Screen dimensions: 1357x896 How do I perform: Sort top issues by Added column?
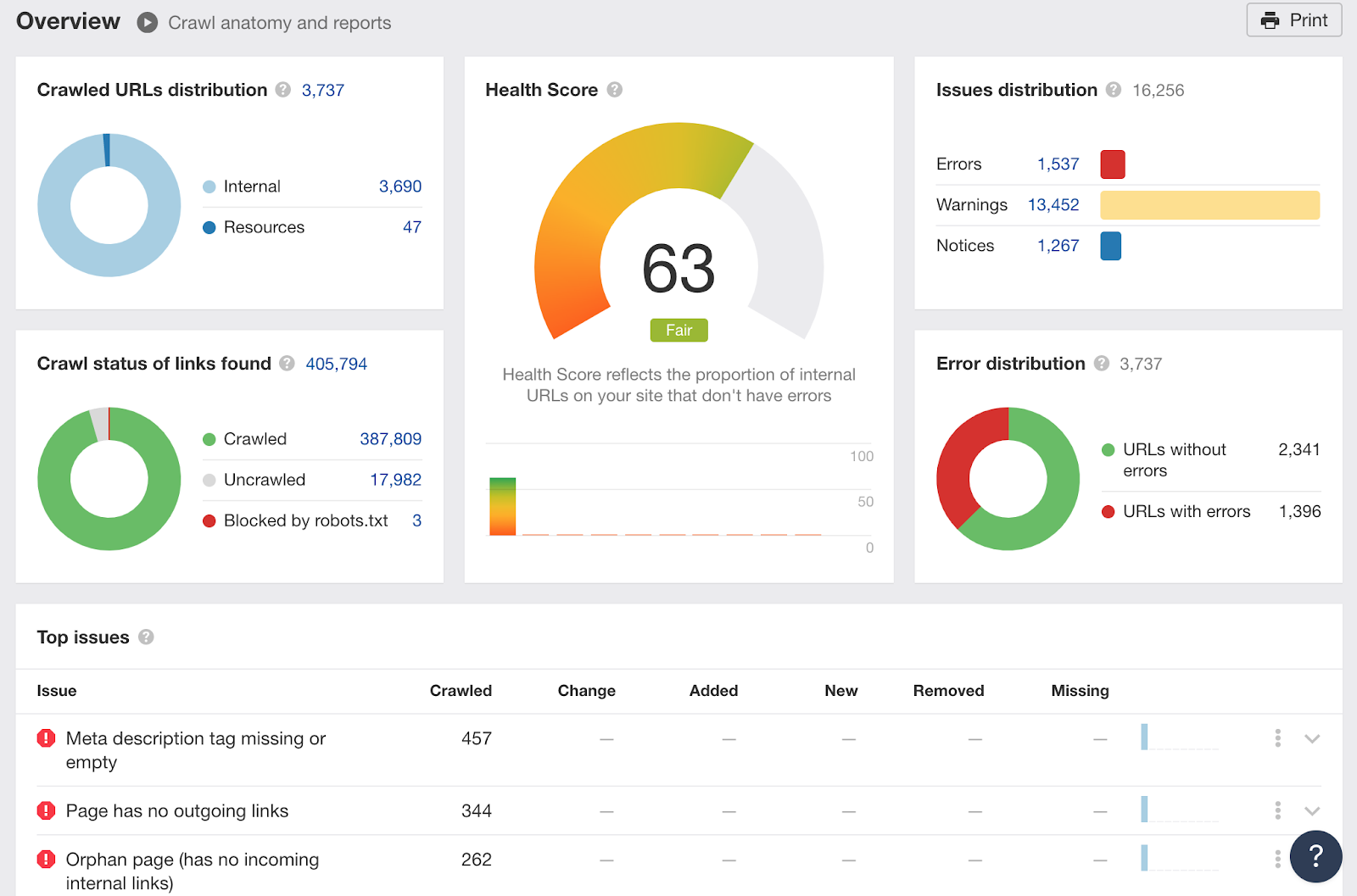pos(714,691)
